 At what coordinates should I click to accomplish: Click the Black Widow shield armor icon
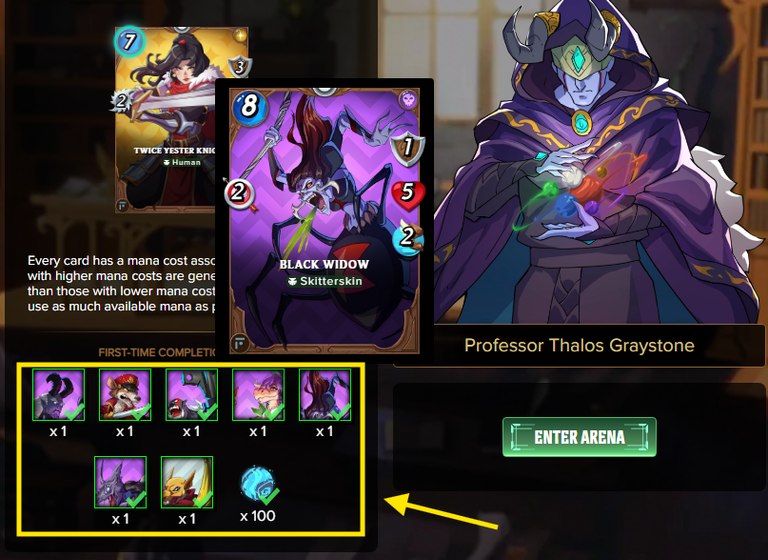408,147
